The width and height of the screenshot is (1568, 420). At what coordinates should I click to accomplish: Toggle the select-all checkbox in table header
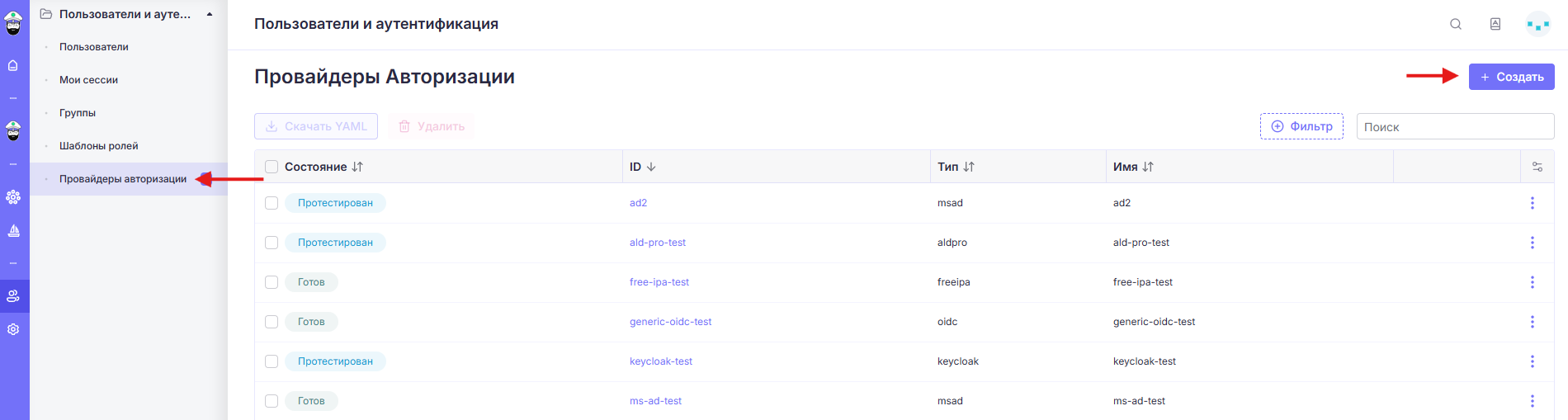coord(272,167)
